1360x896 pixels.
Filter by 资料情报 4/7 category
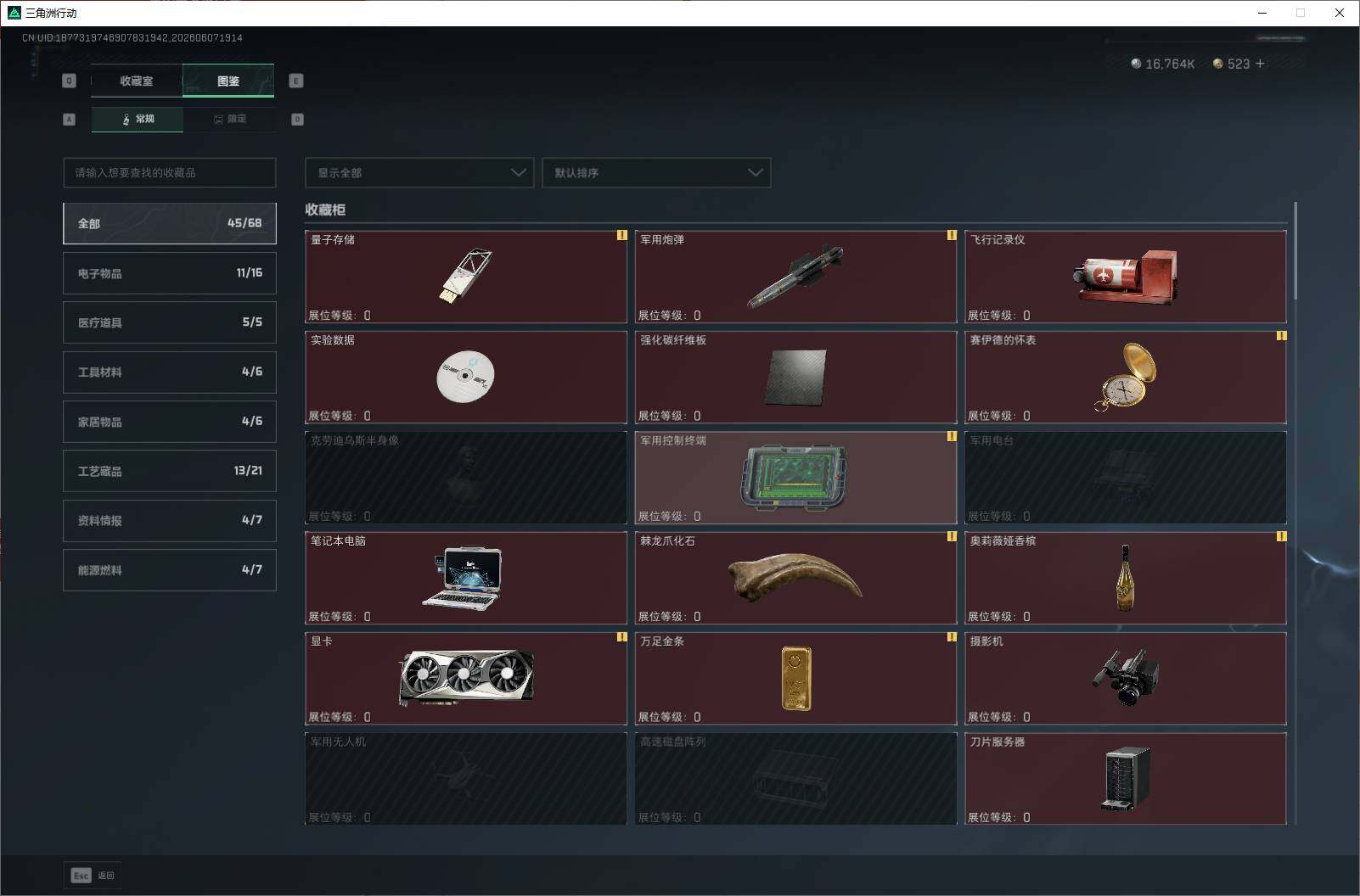coord(170,520)
